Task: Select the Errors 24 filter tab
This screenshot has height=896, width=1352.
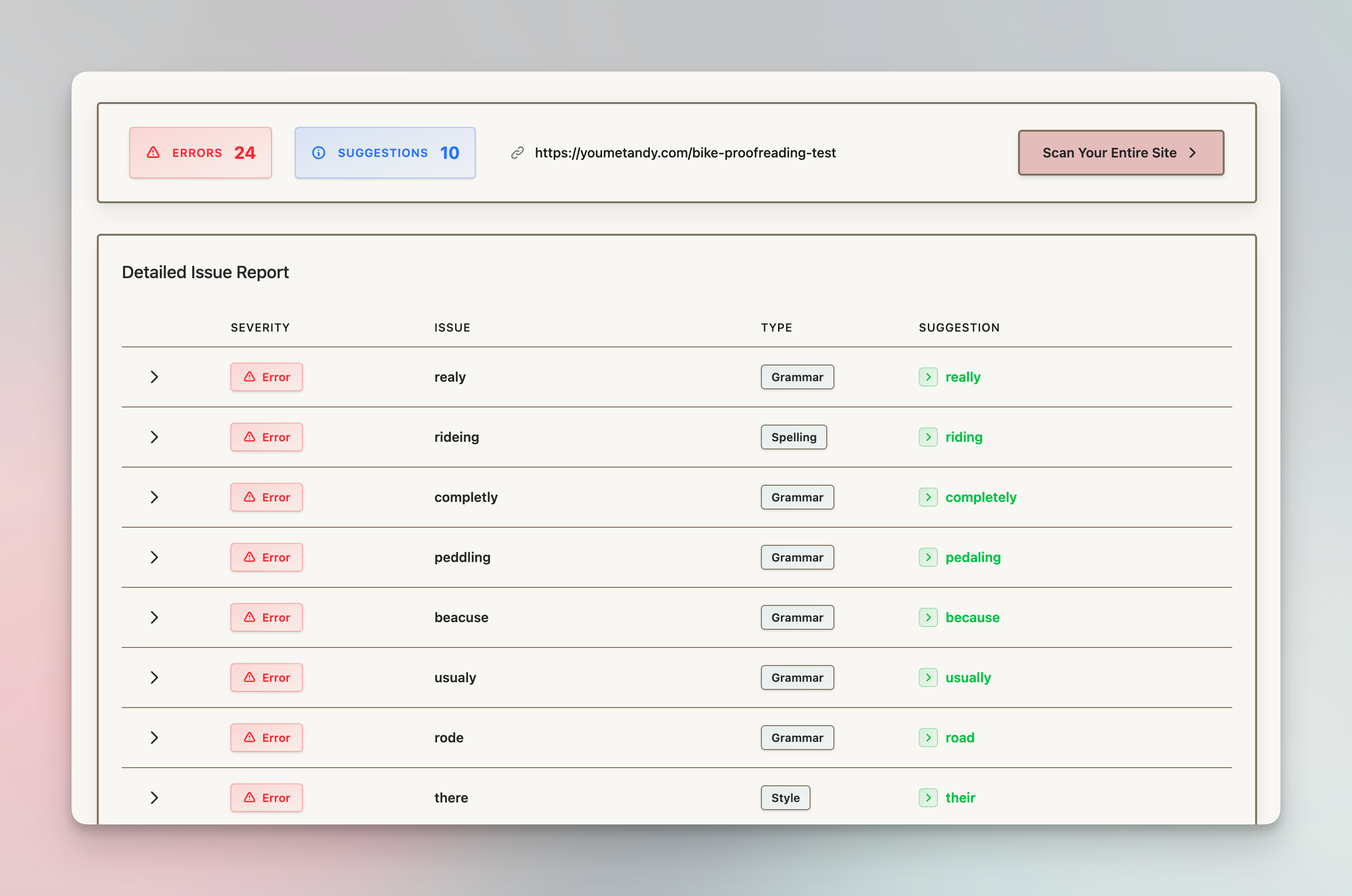Action: click(200, 153)
